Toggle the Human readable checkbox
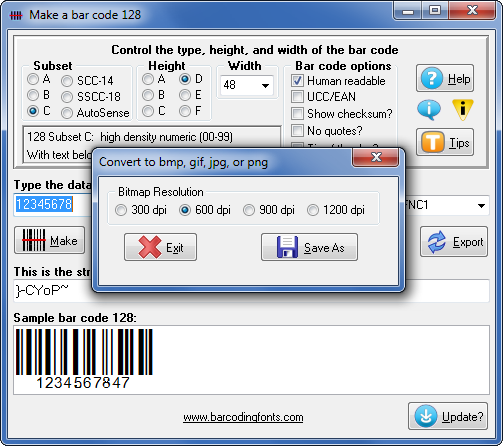Viewport: 503px width, 446px height. 297,80
